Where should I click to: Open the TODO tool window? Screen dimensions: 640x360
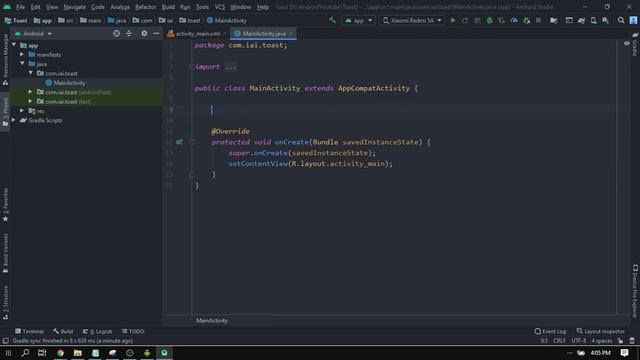[133, 331]
